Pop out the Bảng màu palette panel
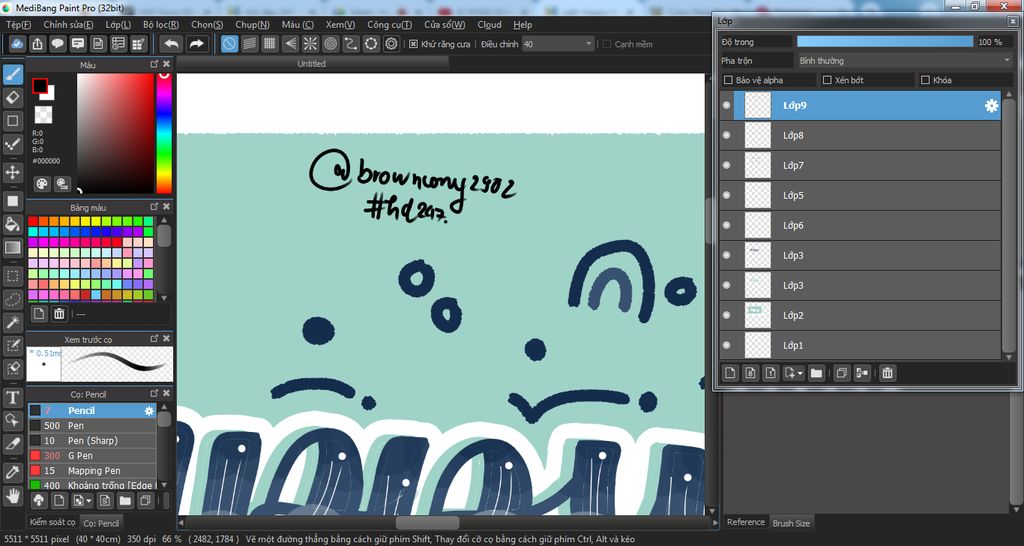Screen dimensions: 1024x546 pyautogui.click(x=154, y=206)
